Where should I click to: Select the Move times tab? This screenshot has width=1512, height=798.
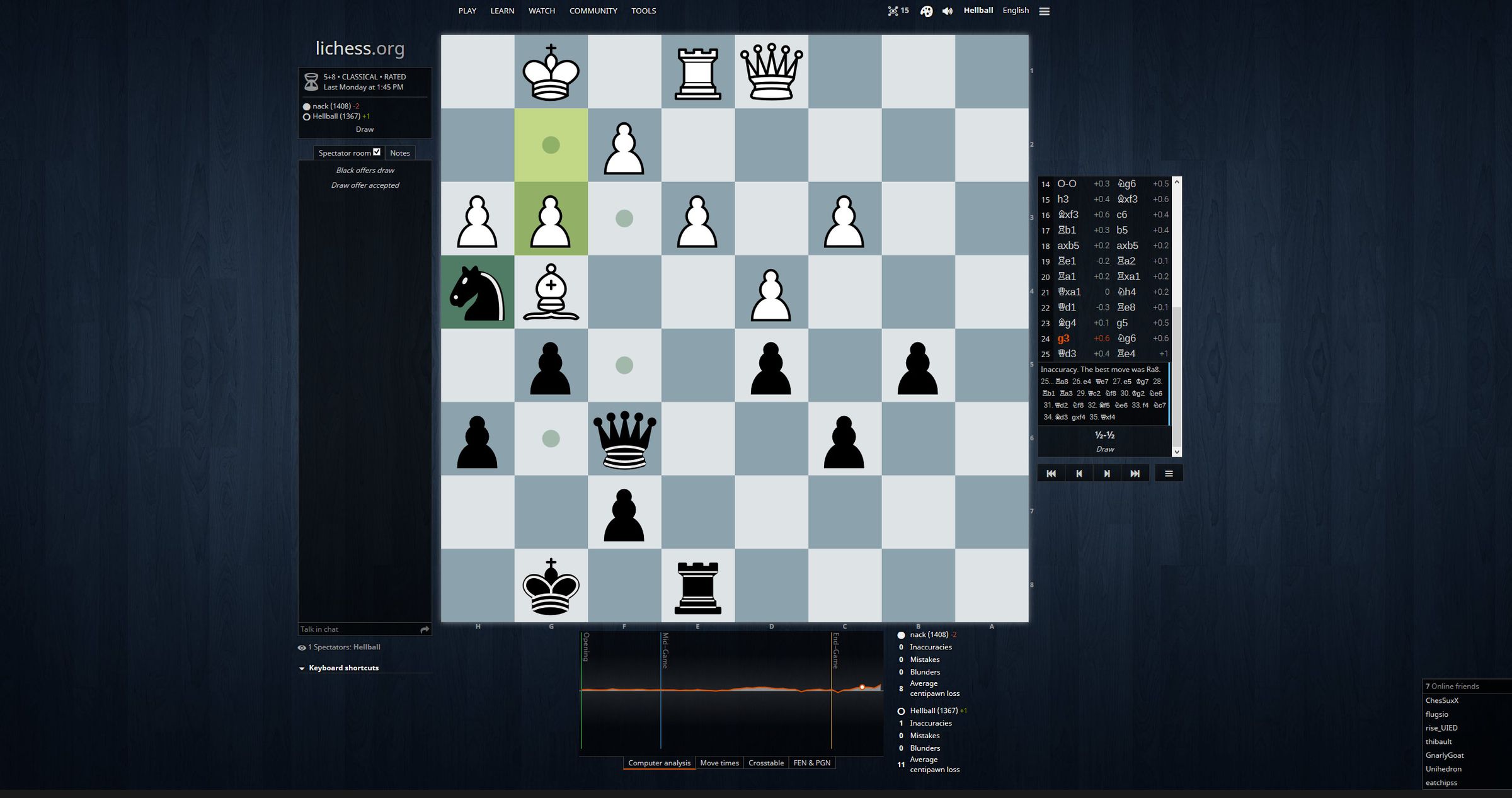click(719, 762)
